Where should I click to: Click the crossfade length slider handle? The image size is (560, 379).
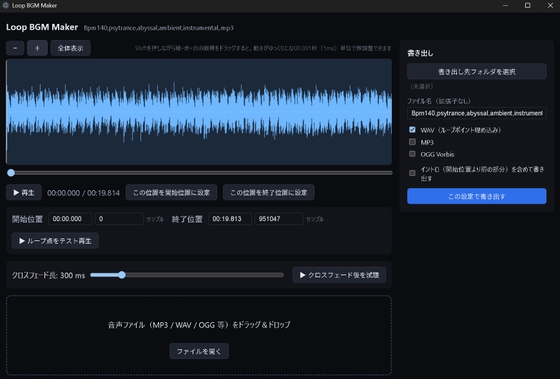122,275
